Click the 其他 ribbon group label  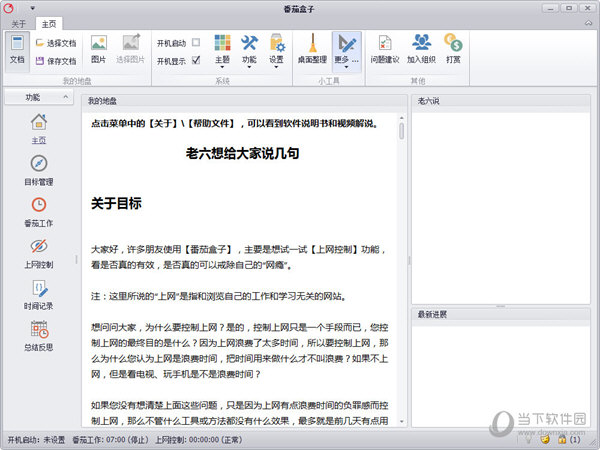(417, 81)
